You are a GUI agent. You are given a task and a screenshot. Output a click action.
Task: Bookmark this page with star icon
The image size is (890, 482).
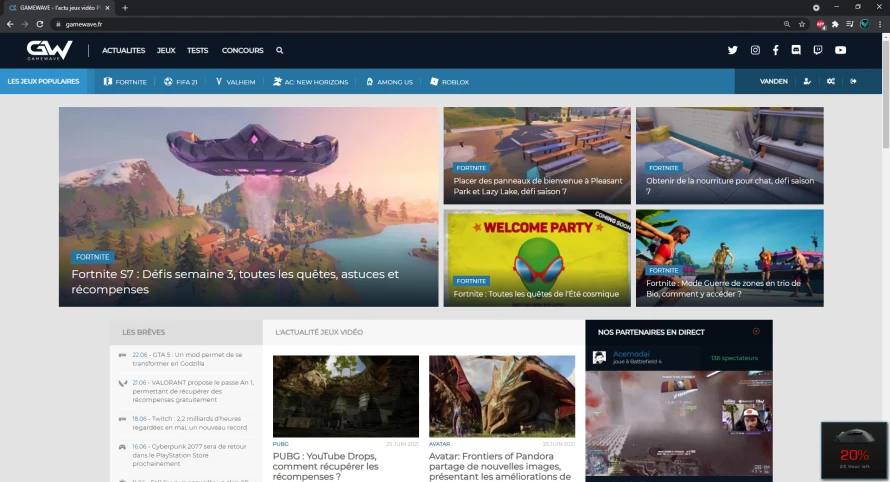pos(801,24)
